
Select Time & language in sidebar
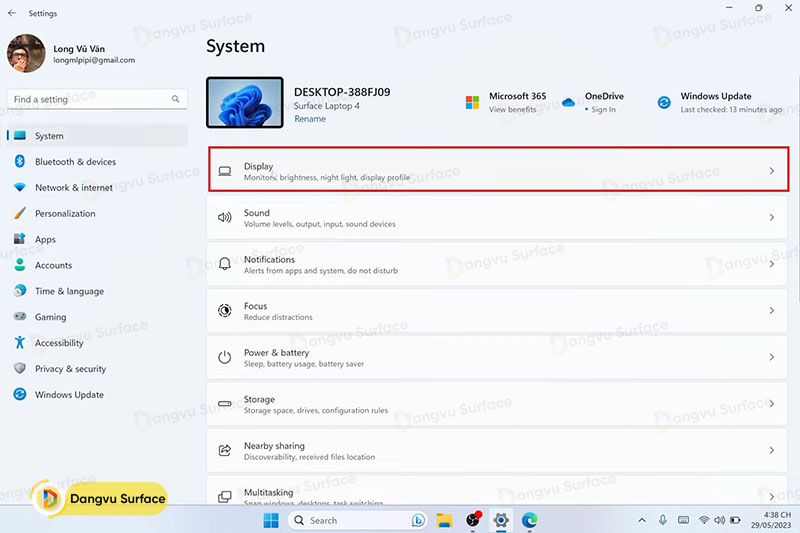(69, 291)
